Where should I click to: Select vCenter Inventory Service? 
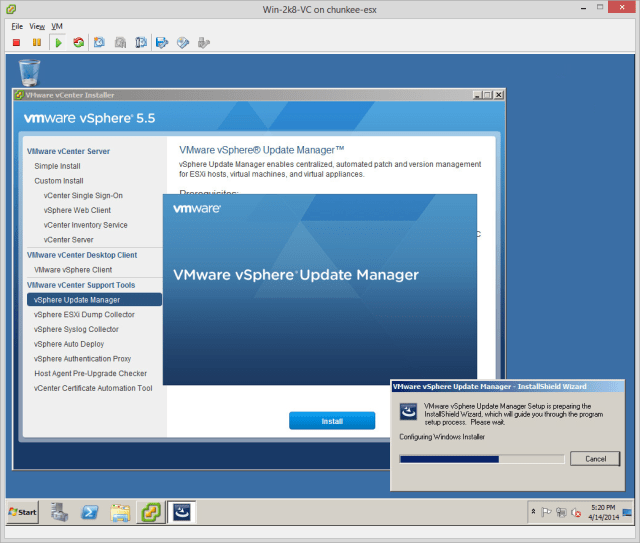point(86,225)
